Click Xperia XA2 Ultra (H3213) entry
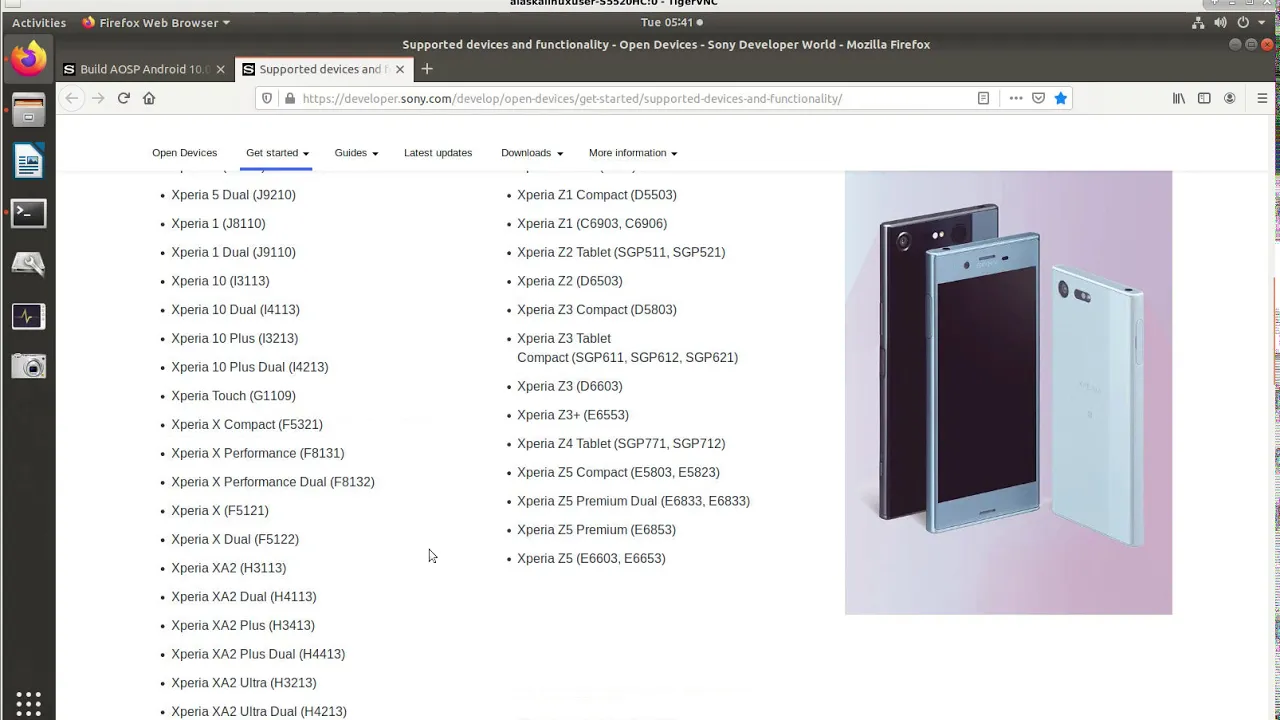Viewport: 1280px width, 720px height. (243, 683)
